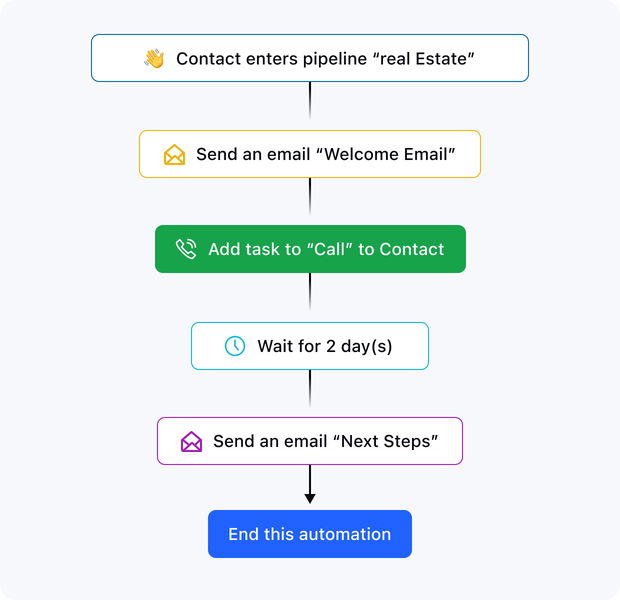Screen dimensions: 620x600
Task: Click connector between Wait and Next Steps email
Action: [310, 388]
